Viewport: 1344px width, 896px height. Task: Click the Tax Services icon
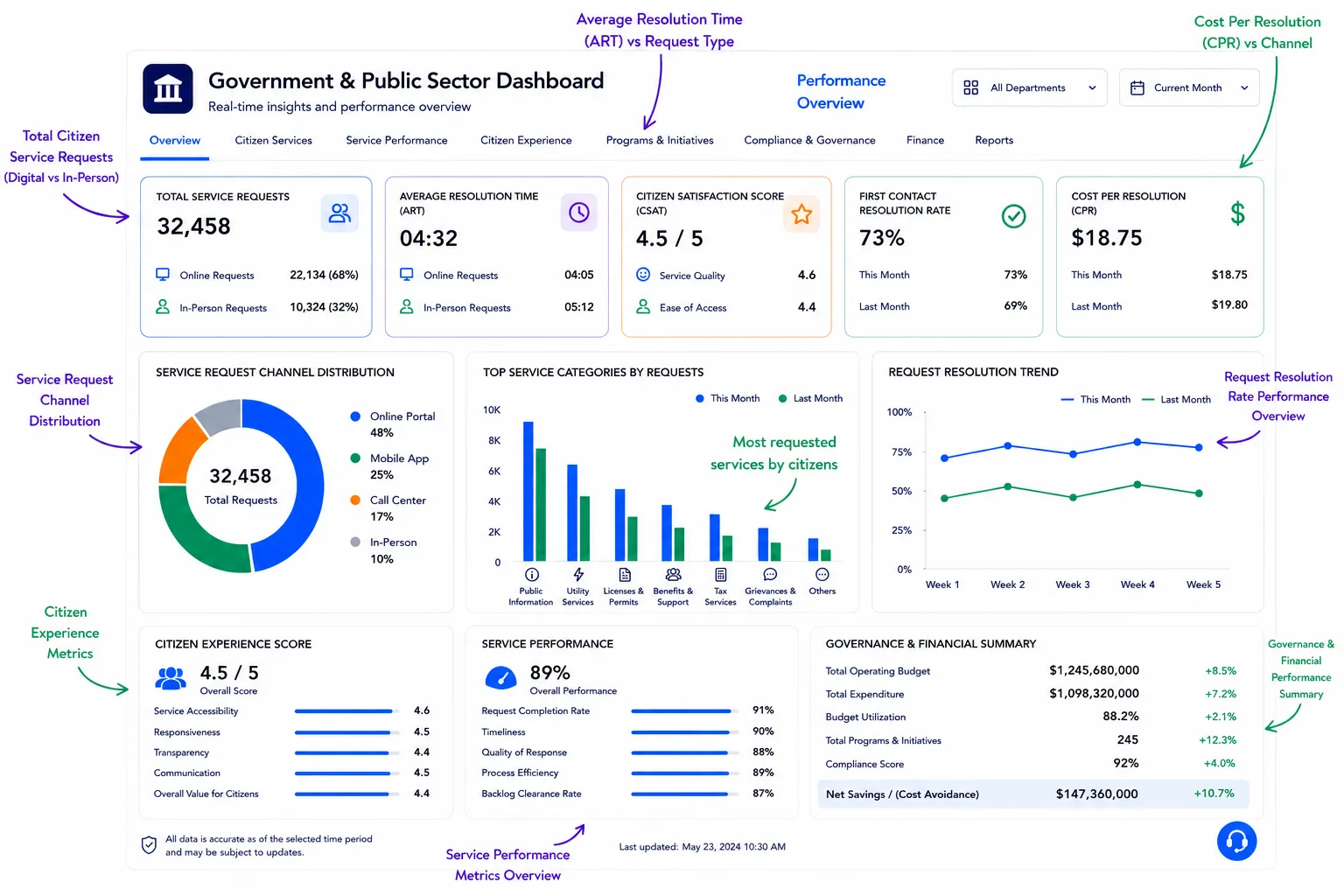720,575
